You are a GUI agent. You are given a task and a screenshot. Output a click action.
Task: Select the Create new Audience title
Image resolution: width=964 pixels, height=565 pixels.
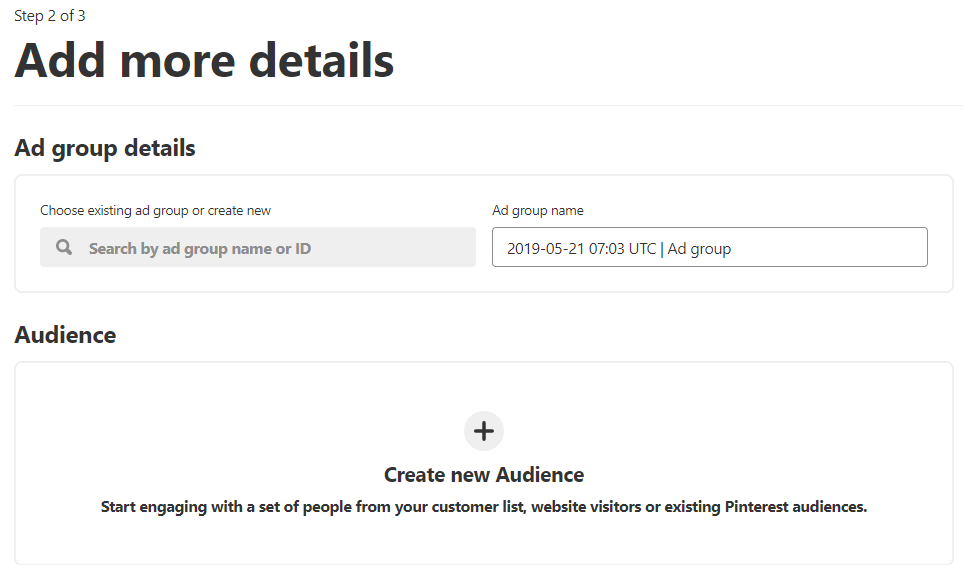click(484, 475)
